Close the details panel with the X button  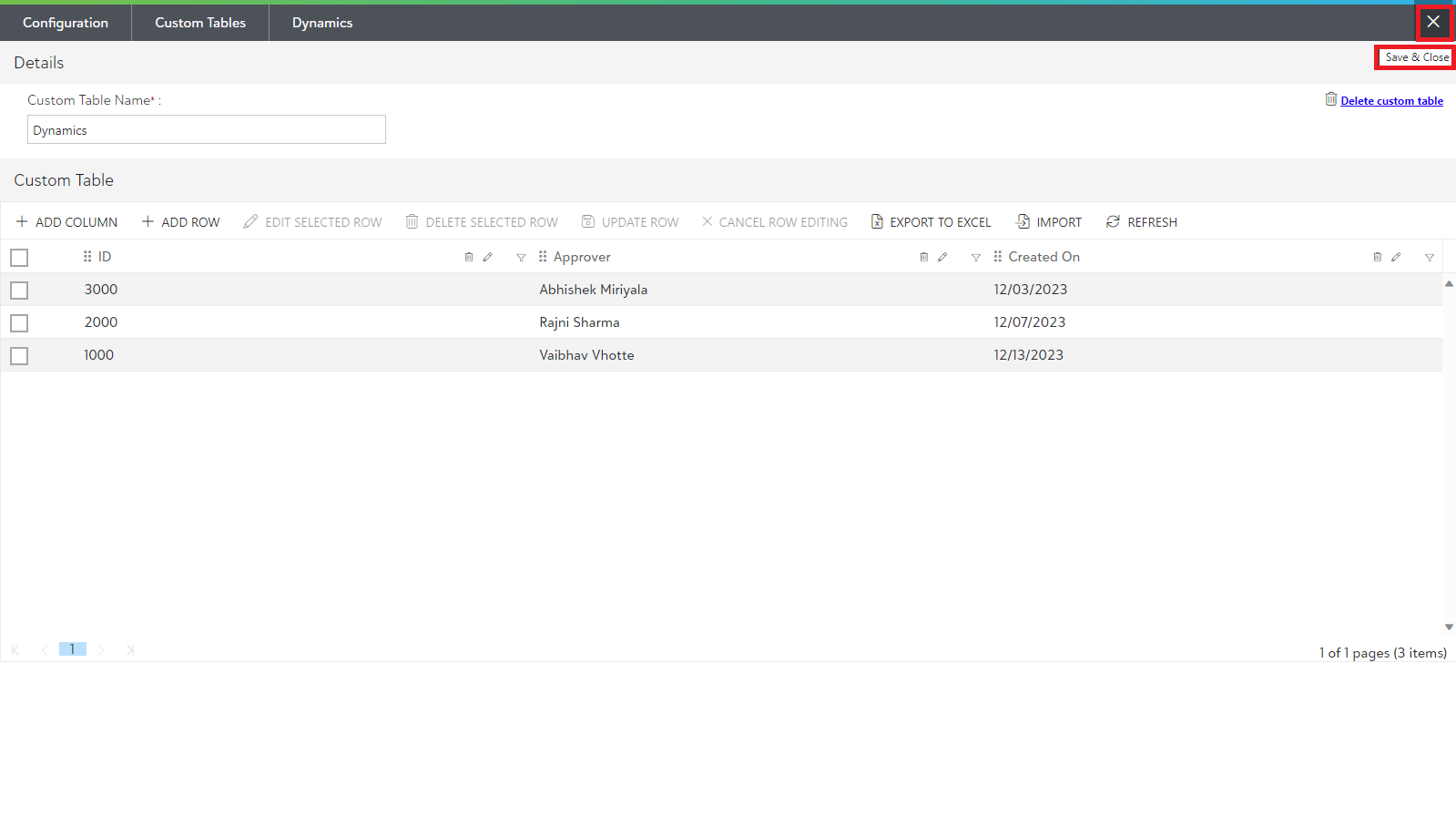tap(1433, 22)
